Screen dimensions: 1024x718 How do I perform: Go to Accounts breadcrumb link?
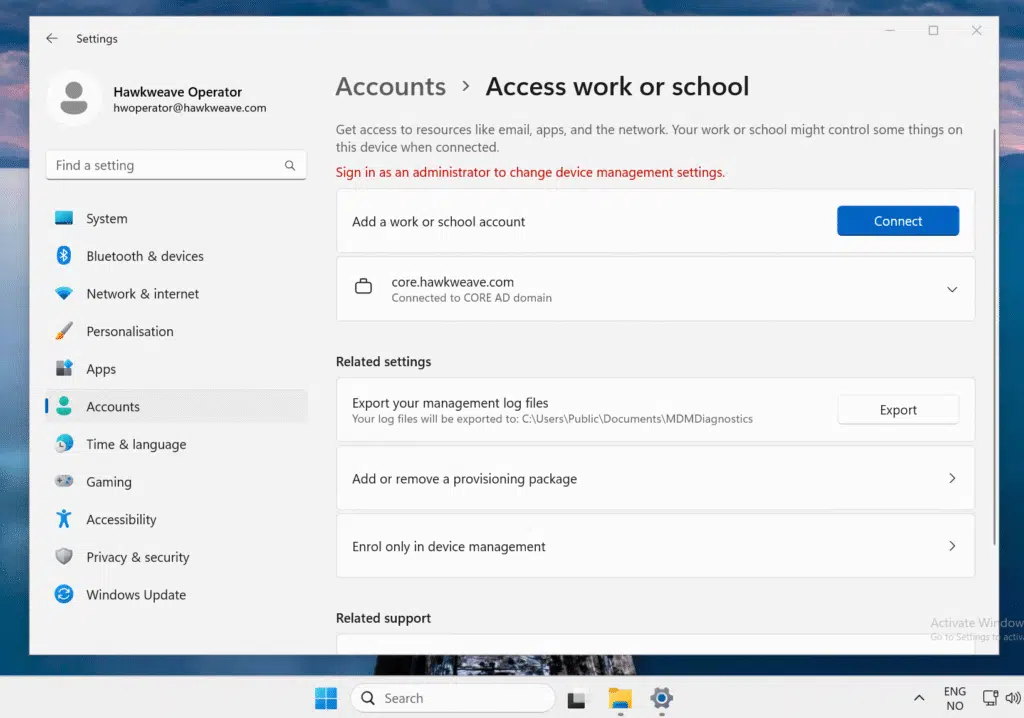point(390,87)
